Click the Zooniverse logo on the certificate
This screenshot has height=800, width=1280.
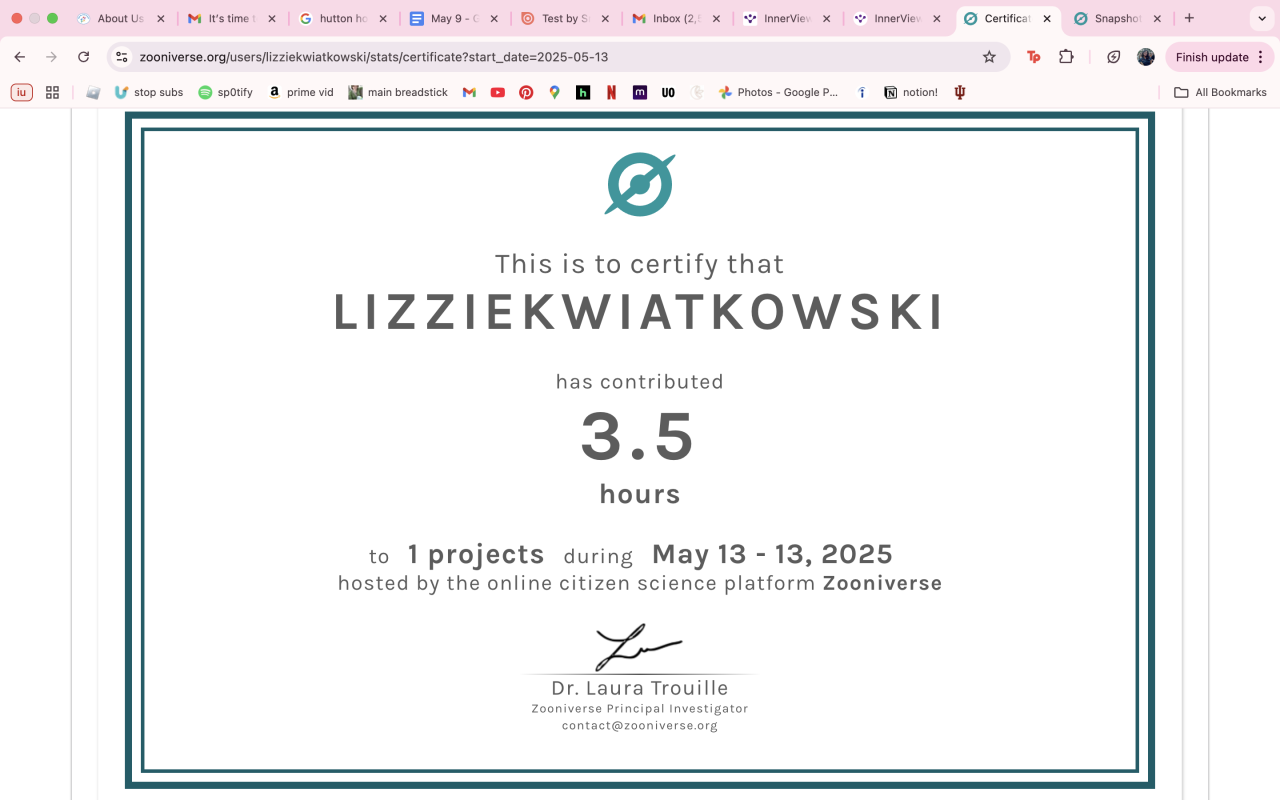click(x=640, y=184)
